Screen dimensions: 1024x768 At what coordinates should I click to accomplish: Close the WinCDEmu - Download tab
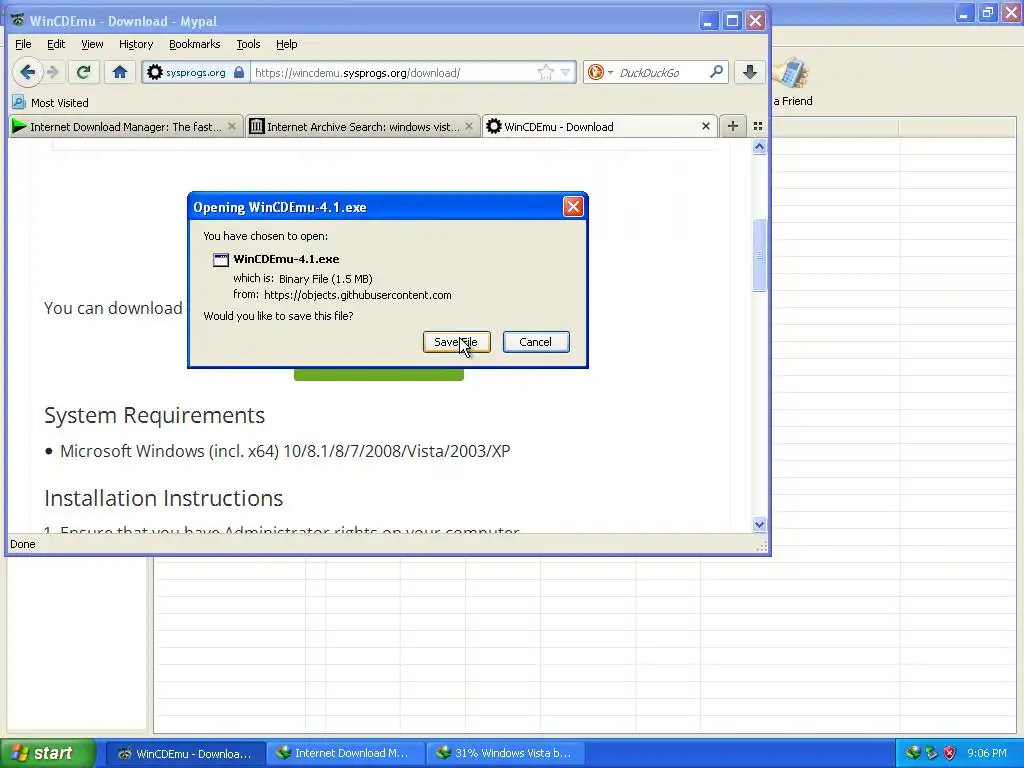(x=706, y=126)
